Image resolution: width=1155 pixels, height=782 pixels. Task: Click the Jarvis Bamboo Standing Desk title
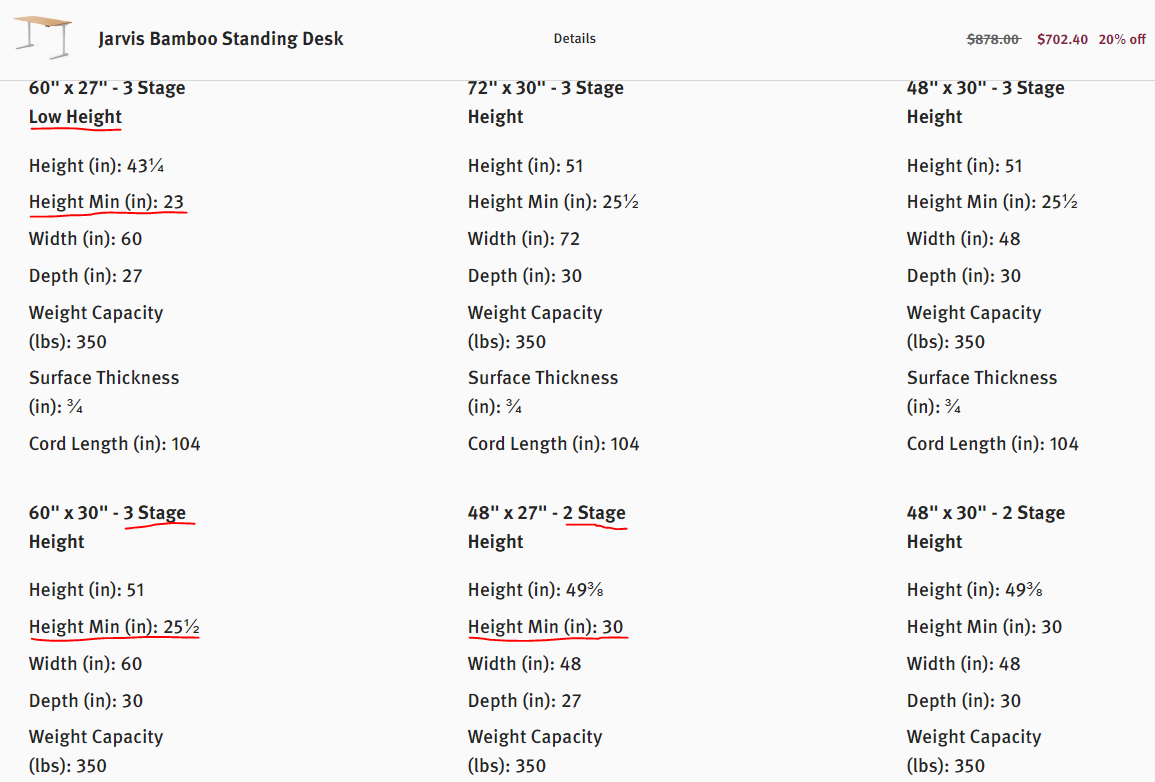pyautogui.click(x=221, y=39)
